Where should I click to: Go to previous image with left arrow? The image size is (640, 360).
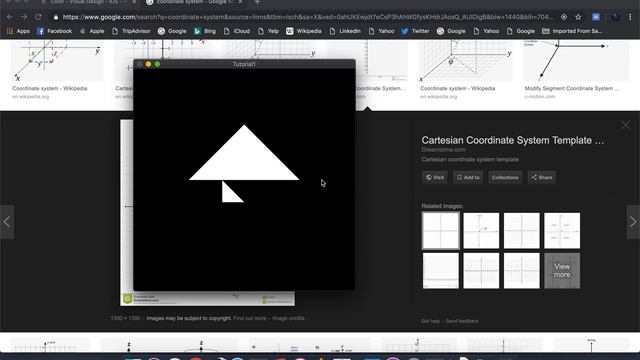[x=7, y=222]
